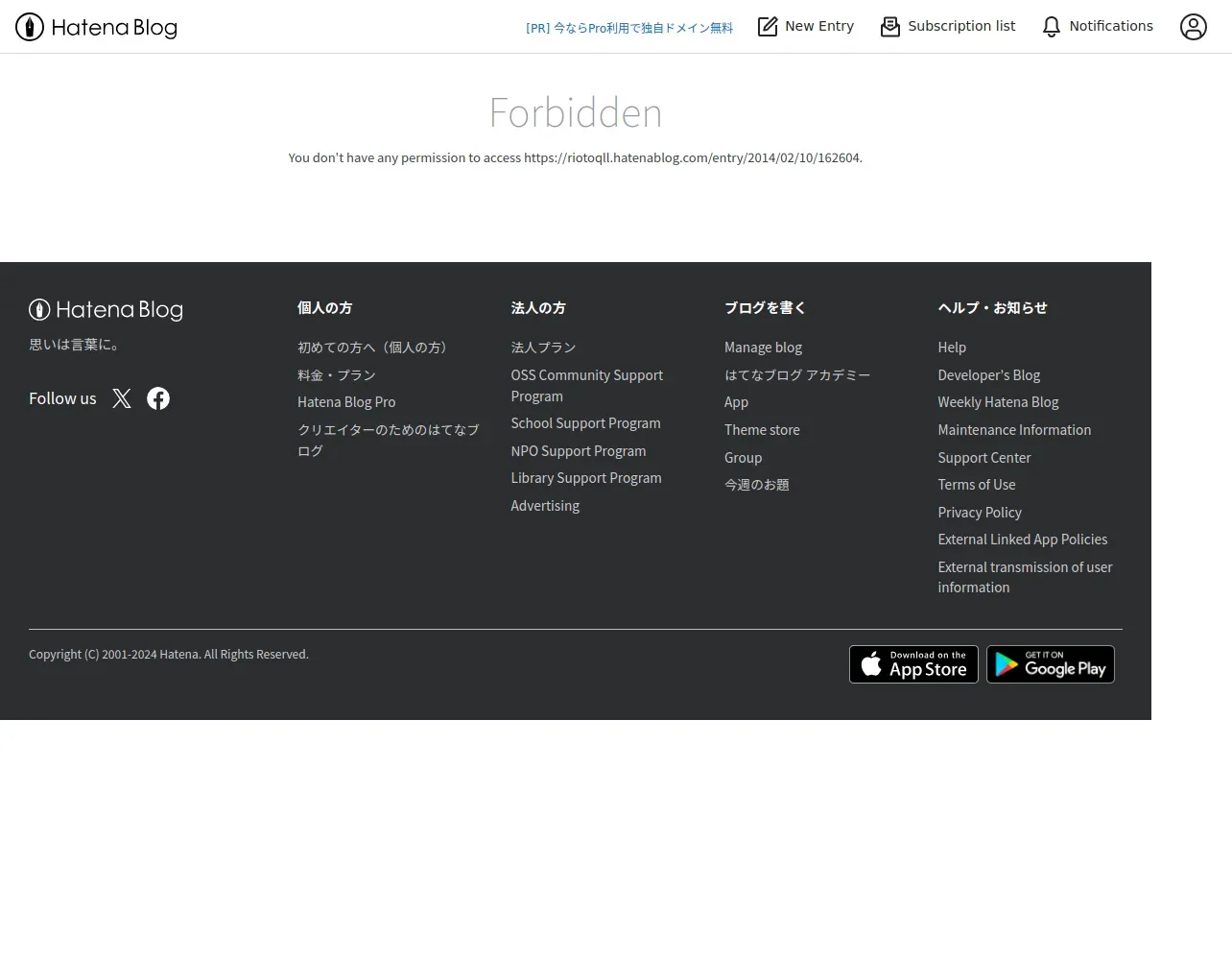Open 料金・プラン link
The height and width of the screenshot is (960, 1232).
pos(337,375)
